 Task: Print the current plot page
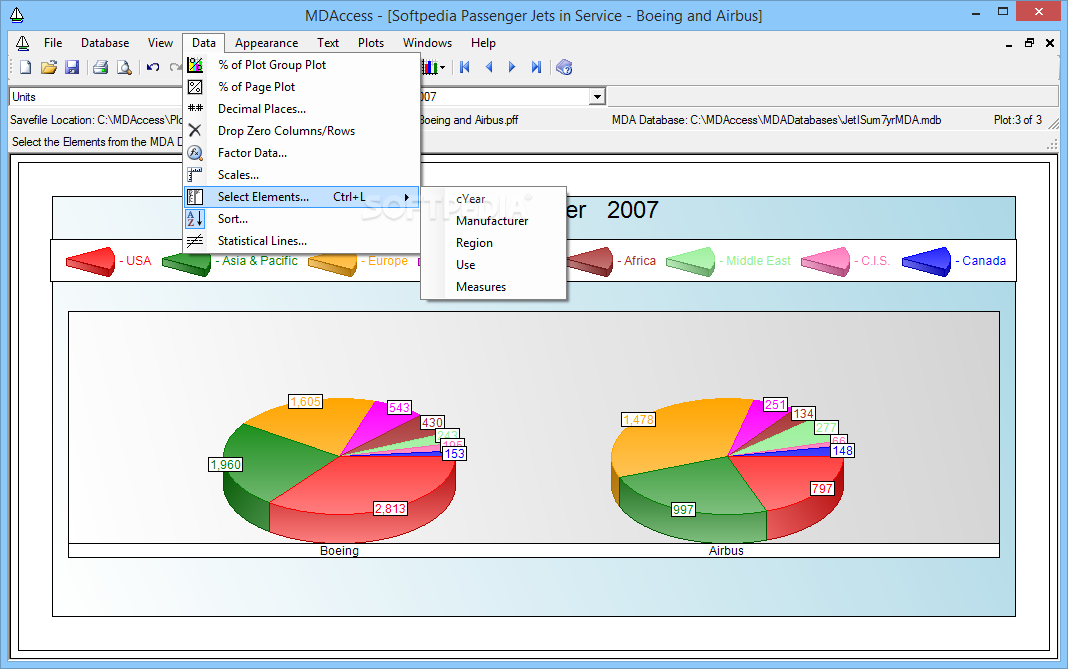(101, 67)
